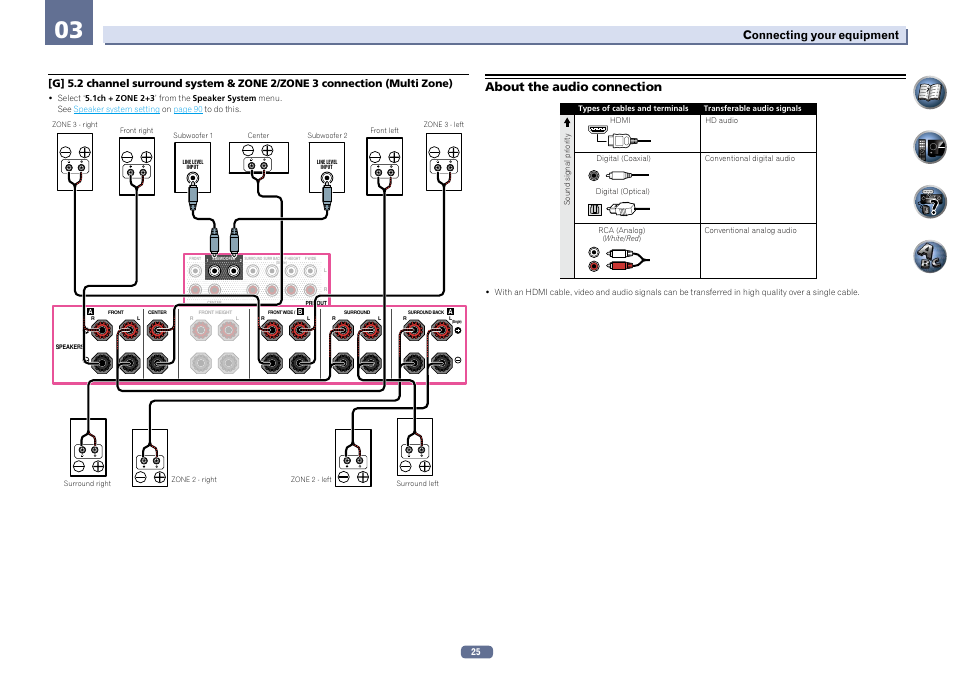954x675 pixels.
Task: Click the 'SURROUND BACK' terminal label
Action: (426, 312)
